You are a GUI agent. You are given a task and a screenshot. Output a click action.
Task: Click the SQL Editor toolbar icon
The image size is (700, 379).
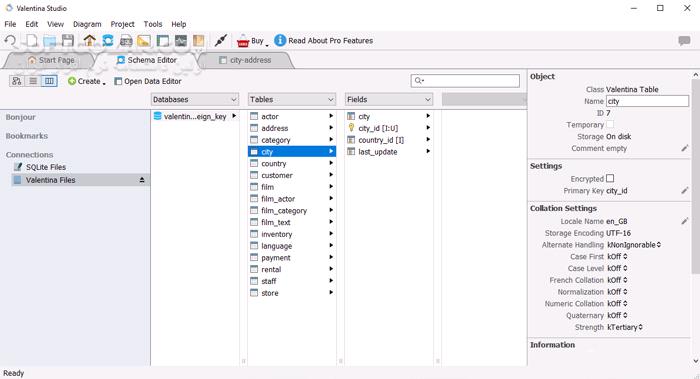pos(126,41)
